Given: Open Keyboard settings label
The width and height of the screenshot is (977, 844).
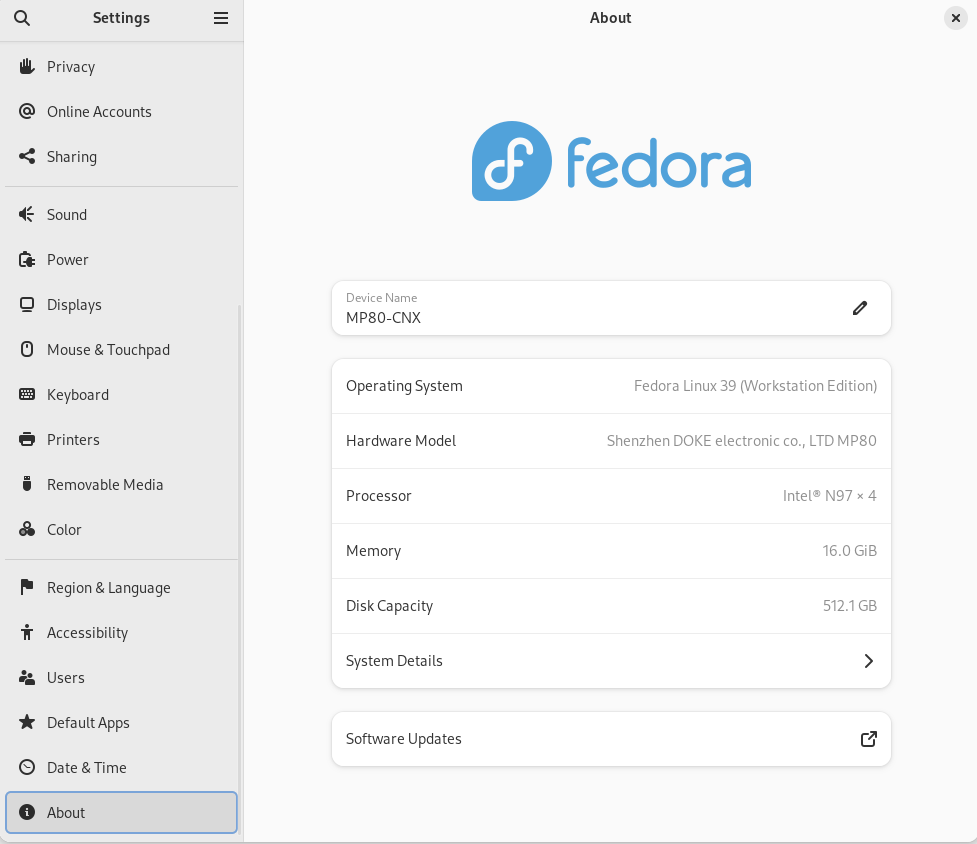Looking at the screenshot, I should pyautogui.click(x=78, y=395).
